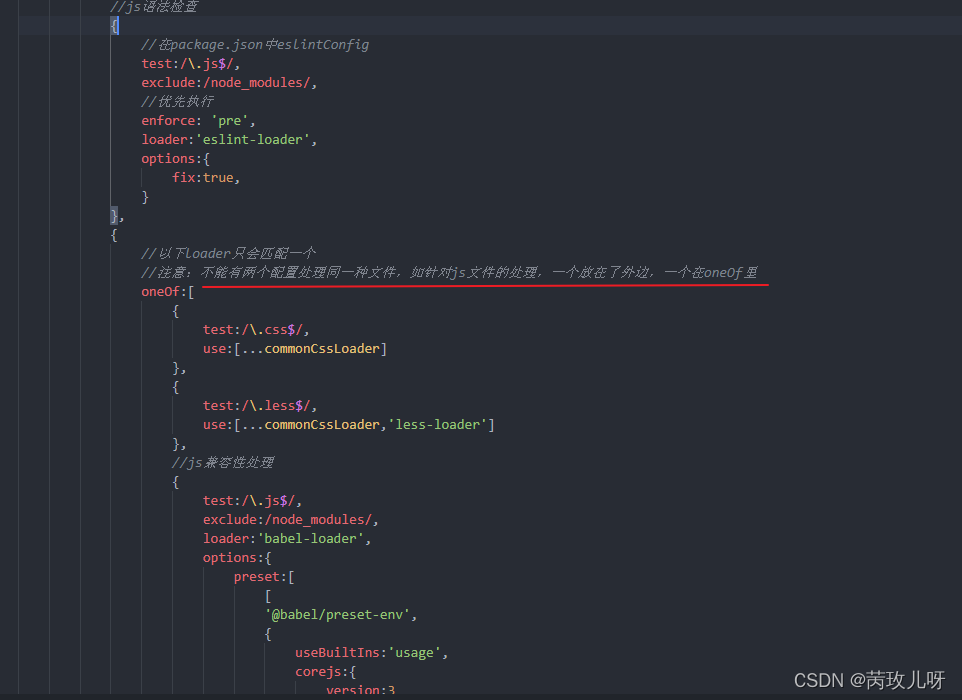Click the '@babel/preset-env' text
The height and width of the screenshot is (700, 962).
click(337, 614)
